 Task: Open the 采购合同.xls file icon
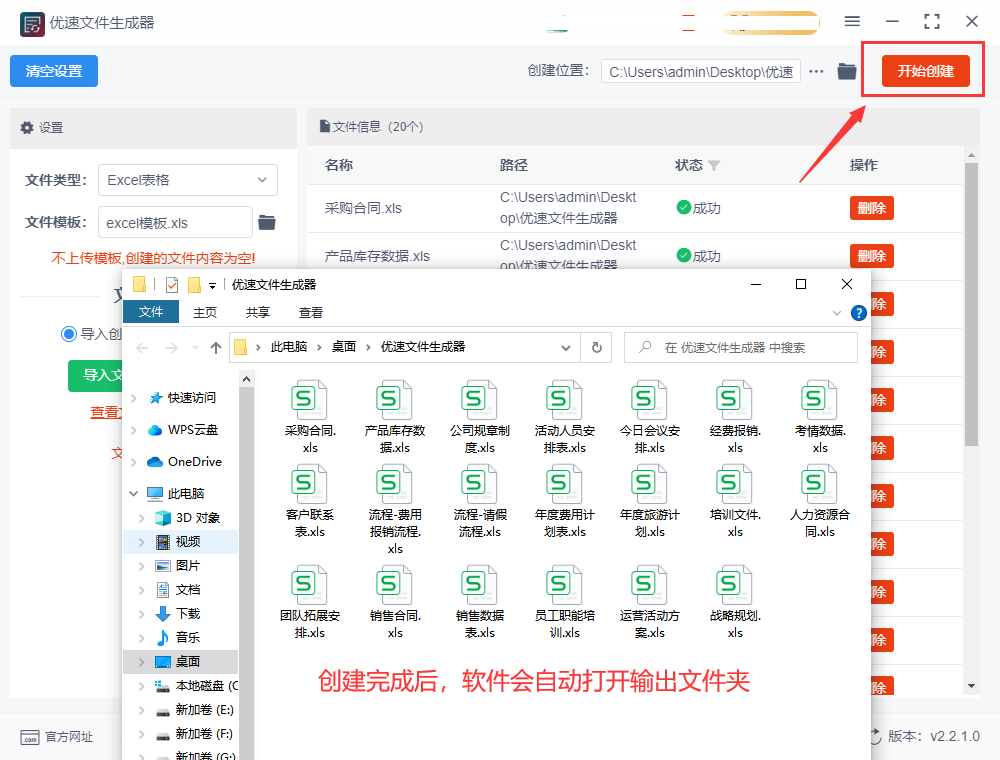click(310, 400)
